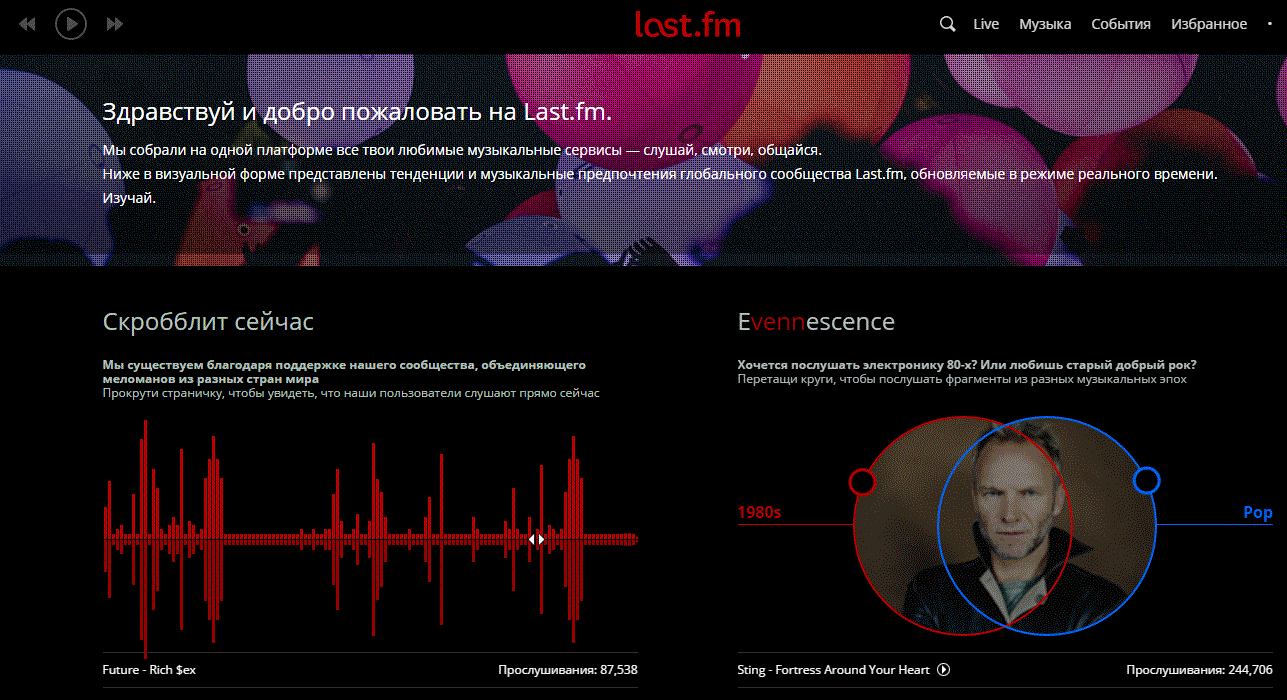1287x700 pixels.
Task: Play Sting - Fortress Around Your Heart icon
Action: (x=943, y=670)
